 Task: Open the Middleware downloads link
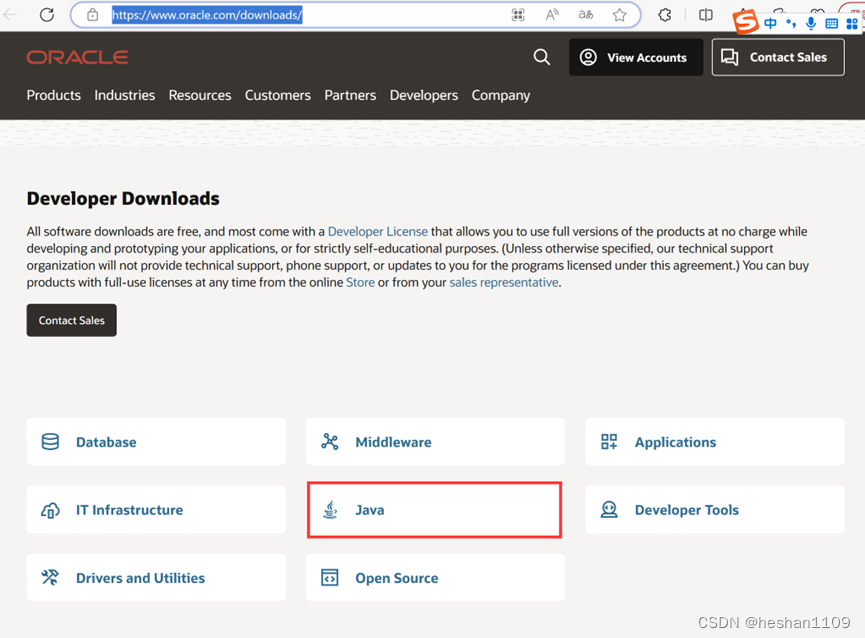click(393, 442)
